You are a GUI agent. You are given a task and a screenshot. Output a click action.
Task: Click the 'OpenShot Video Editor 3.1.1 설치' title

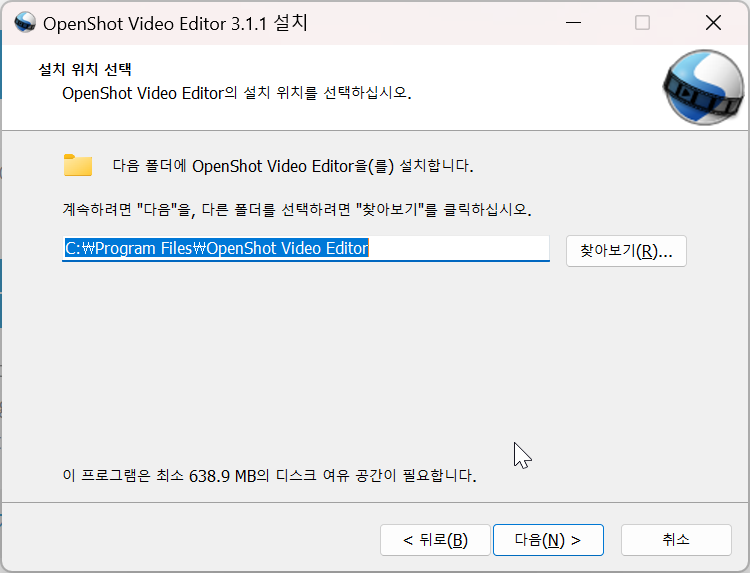(x=175, y=23)
